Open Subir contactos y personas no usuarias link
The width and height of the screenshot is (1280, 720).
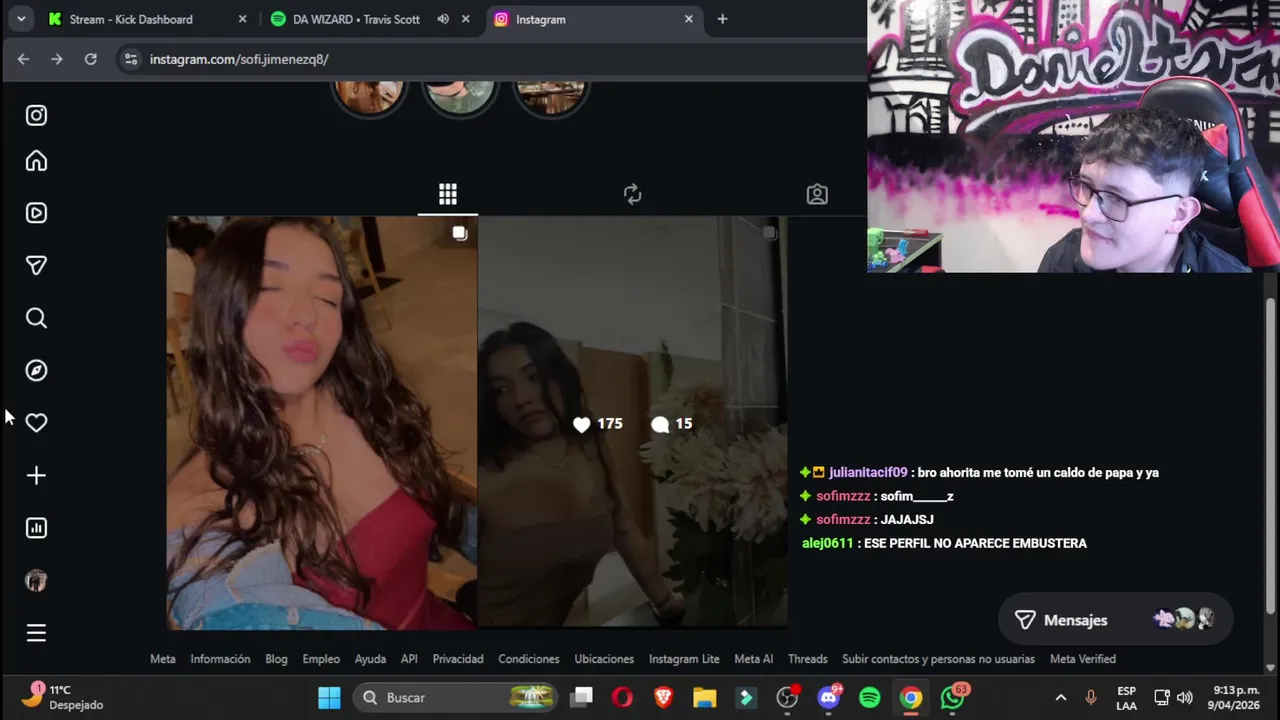pos(938,659)
